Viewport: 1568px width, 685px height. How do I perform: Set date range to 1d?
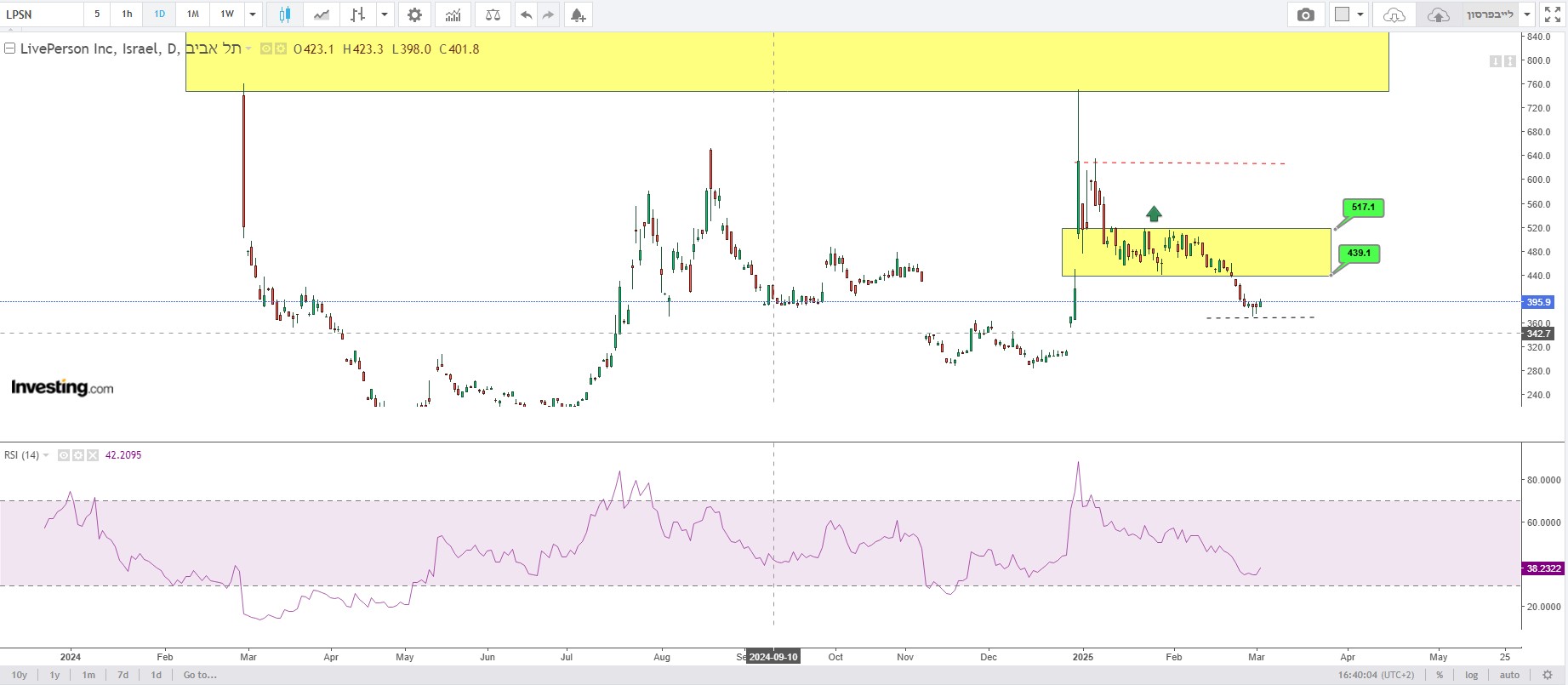[156, 675]
